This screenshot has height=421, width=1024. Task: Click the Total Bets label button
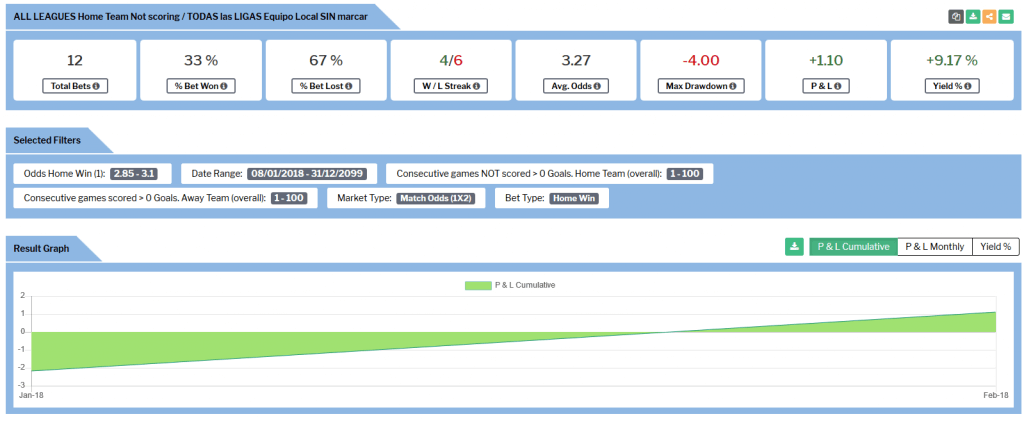(x=75, y=86)
